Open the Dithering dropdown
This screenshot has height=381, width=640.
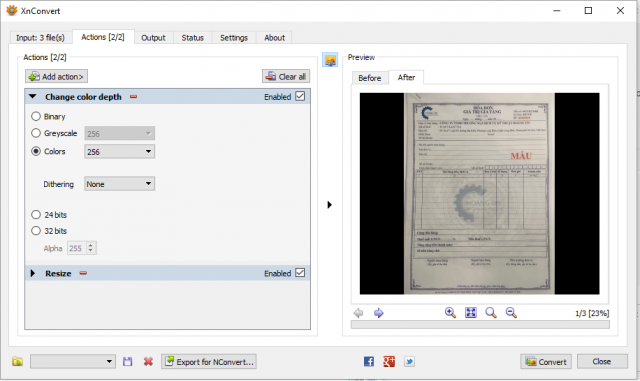(119, 184)
